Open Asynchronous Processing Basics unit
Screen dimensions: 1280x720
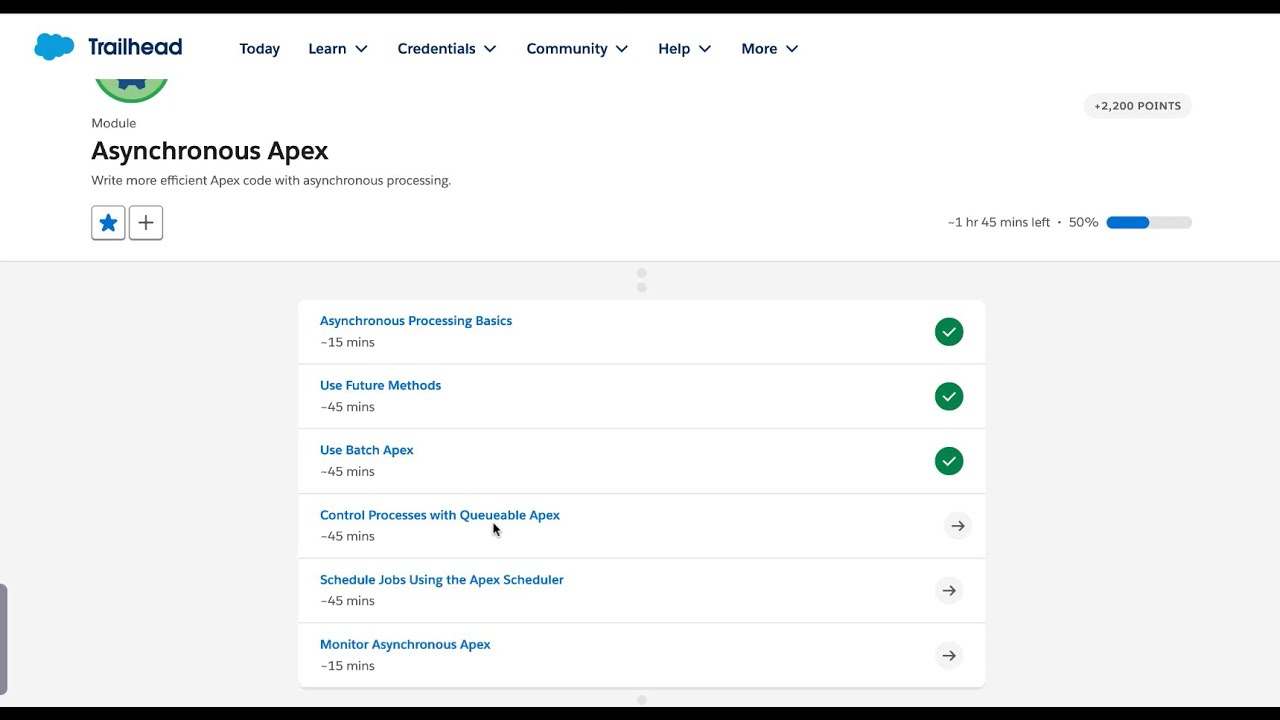tap(416, 321)
